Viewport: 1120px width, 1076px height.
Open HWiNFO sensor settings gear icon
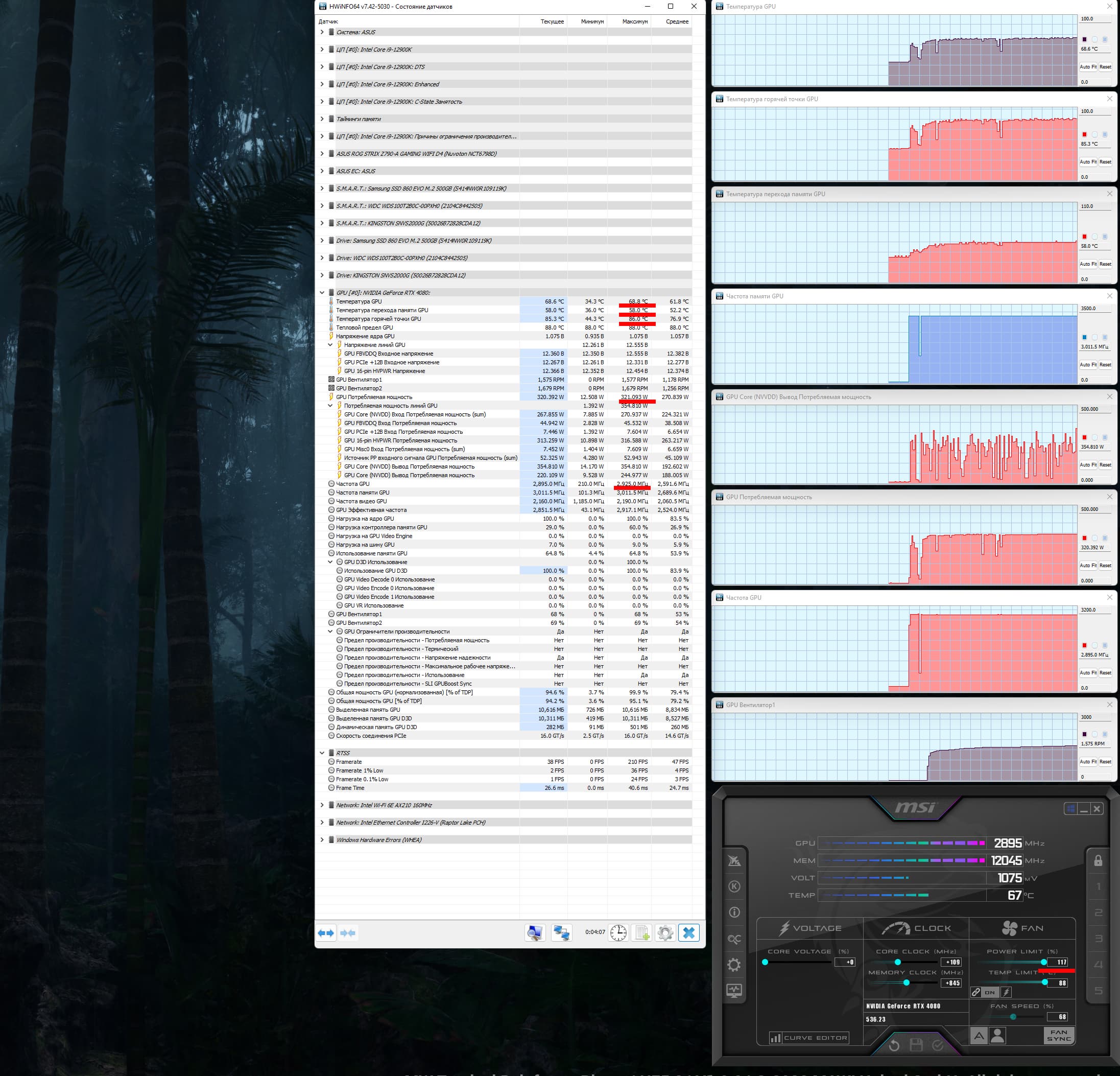[665, 932]
